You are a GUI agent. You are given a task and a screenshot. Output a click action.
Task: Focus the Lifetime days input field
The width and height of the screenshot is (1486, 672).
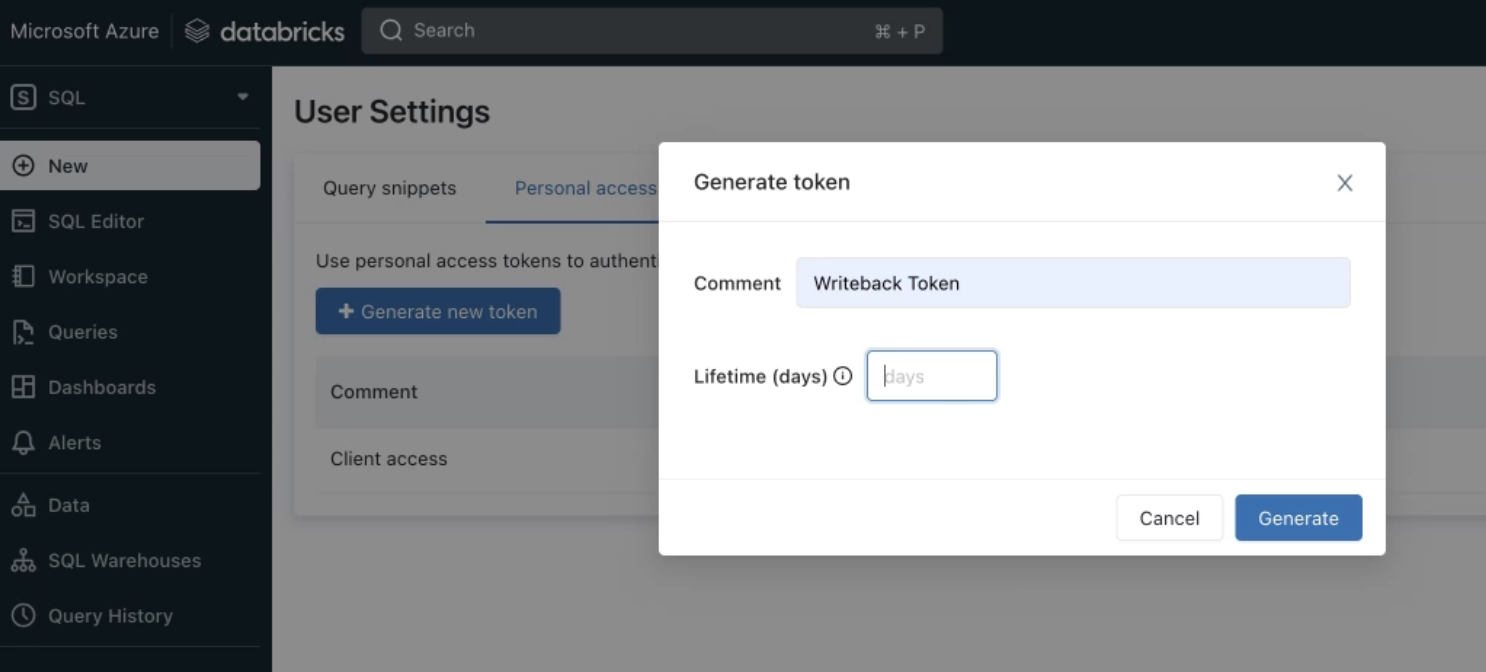[932, 376]
